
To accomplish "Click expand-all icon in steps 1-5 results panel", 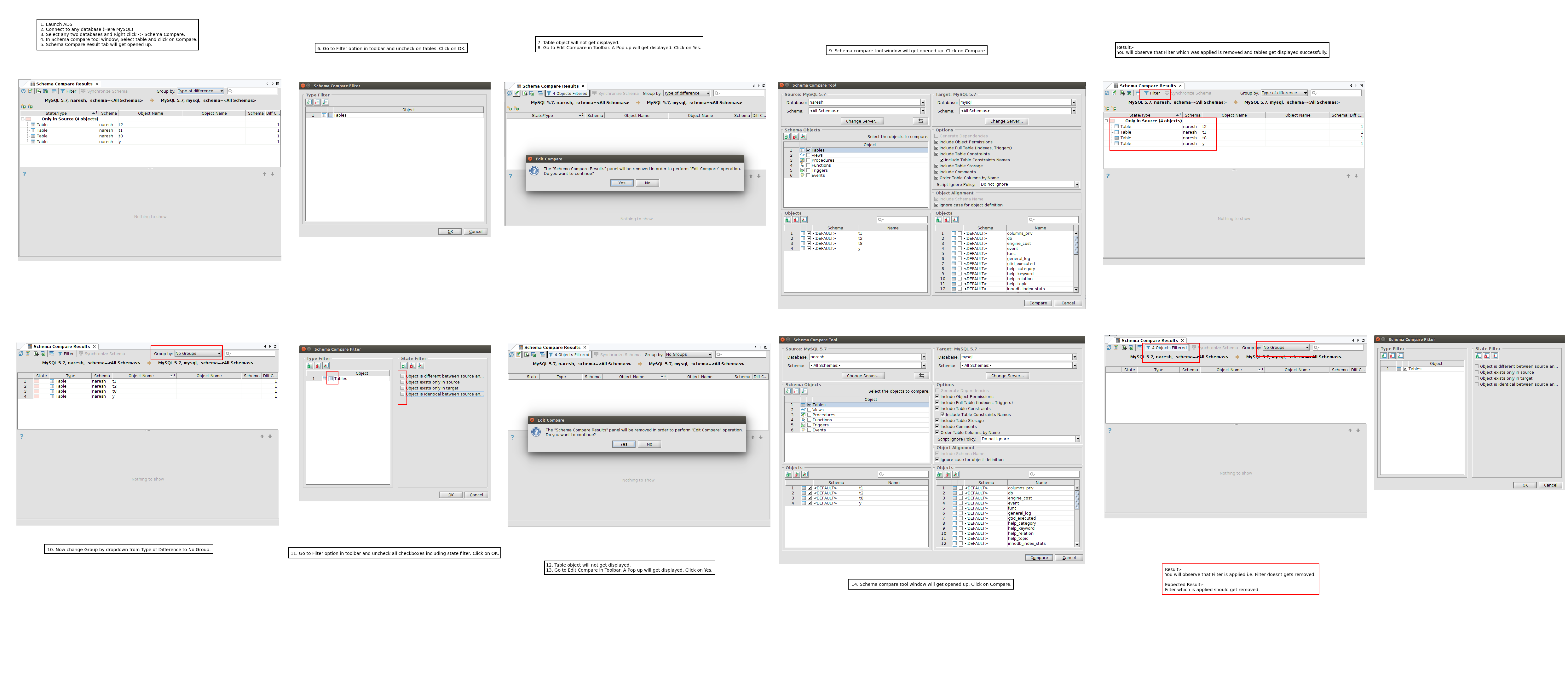I will (x=24, y=107).
